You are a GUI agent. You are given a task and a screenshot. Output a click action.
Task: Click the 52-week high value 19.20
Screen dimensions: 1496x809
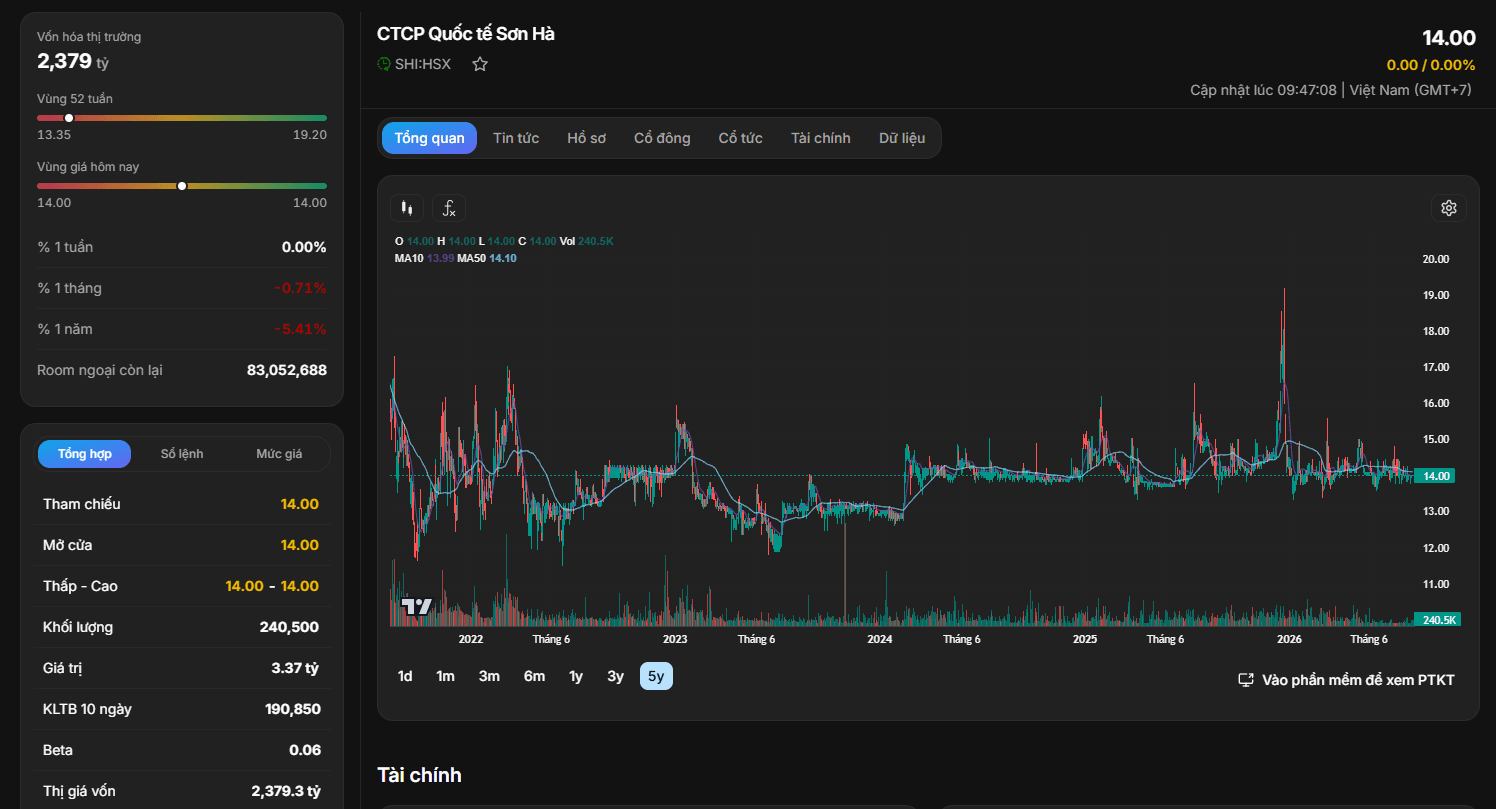pyautogui.click(x=310, y=135)
